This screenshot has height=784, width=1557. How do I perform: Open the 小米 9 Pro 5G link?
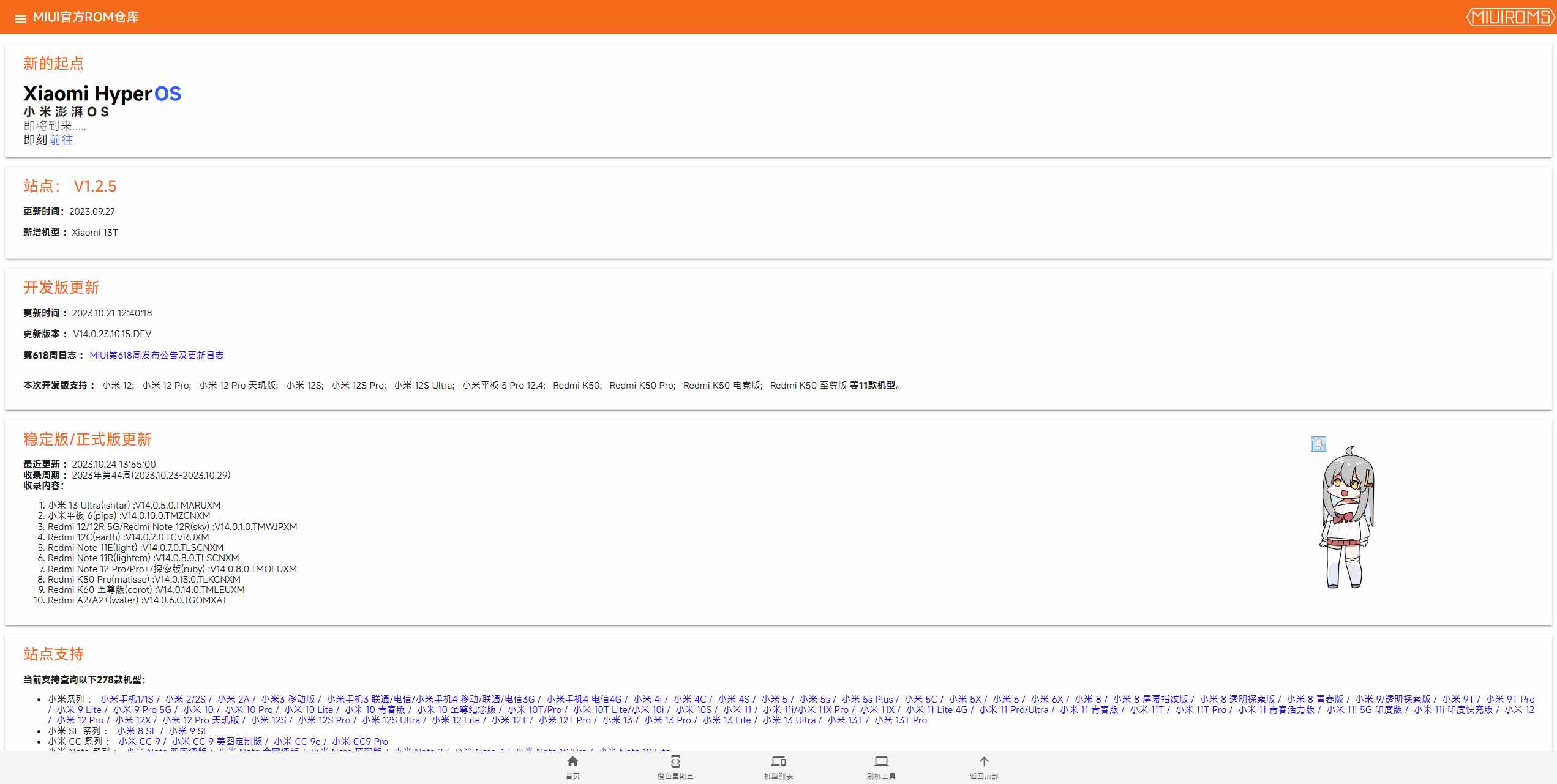click(x=142, y=710)
